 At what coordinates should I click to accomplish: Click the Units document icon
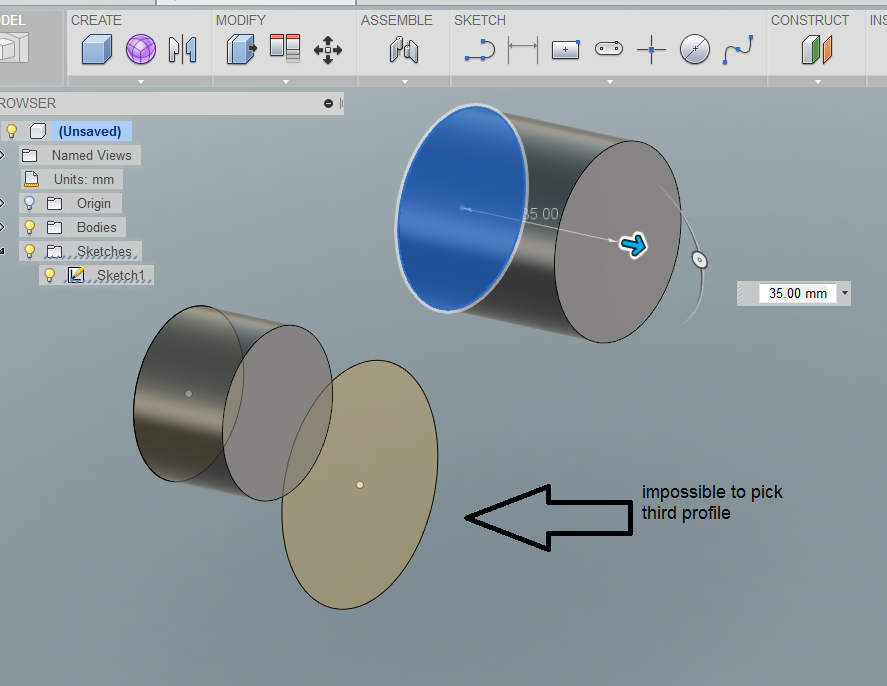tap(32, 179)
